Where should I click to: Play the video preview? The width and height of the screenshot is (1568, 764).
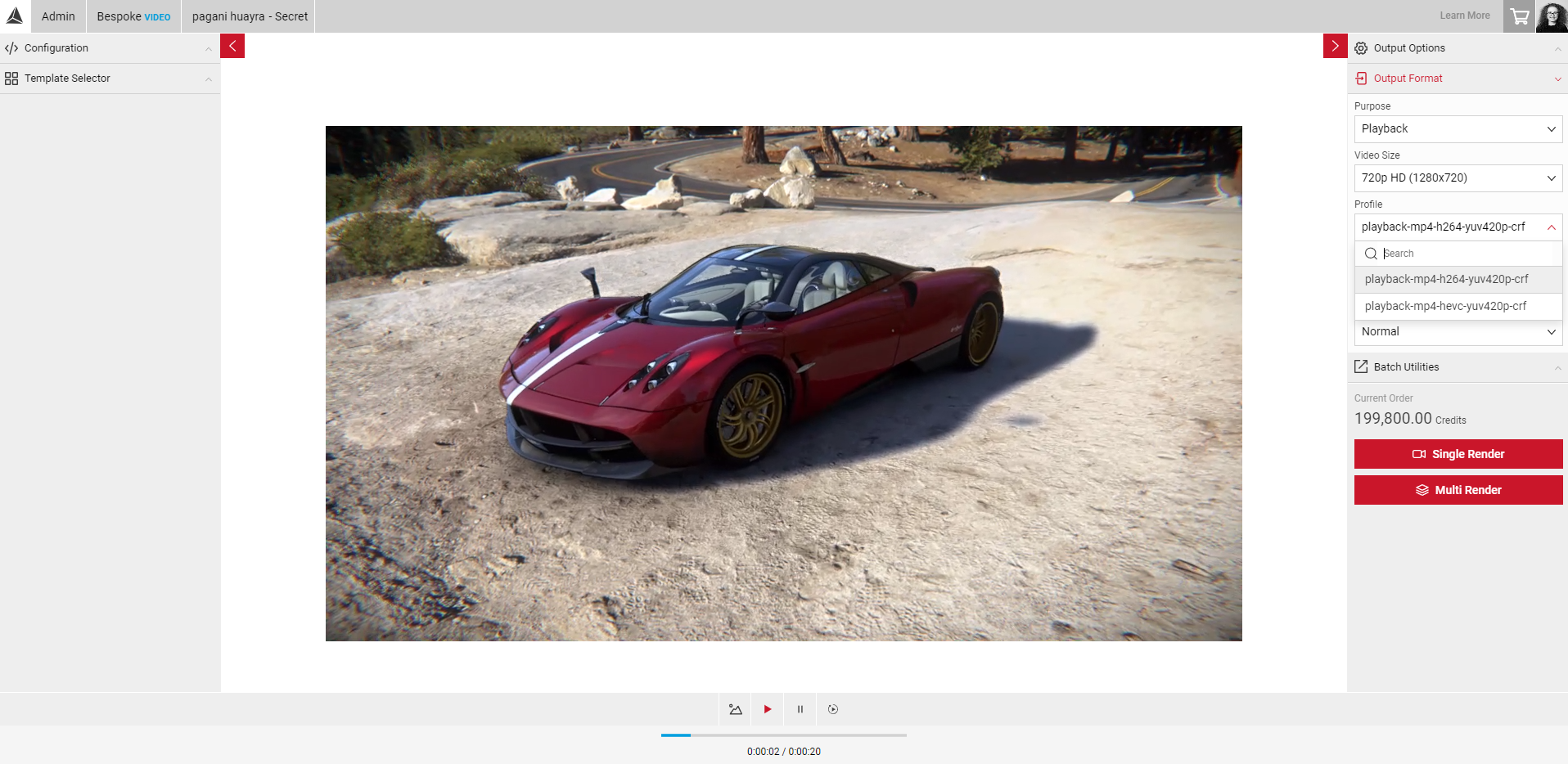pos(768,709)
